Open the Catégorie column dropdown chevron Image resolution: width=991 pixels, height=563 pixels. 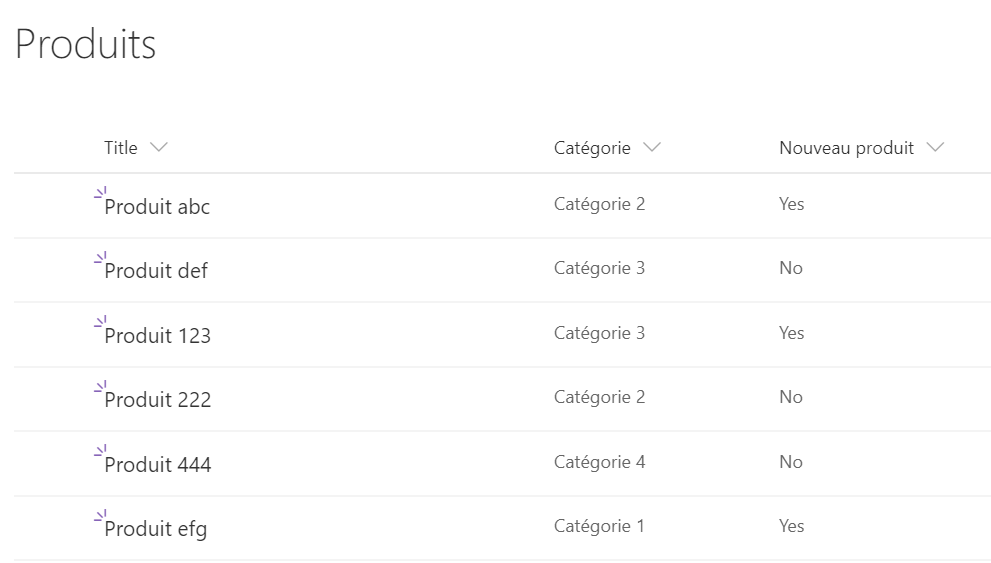(652, 148)
